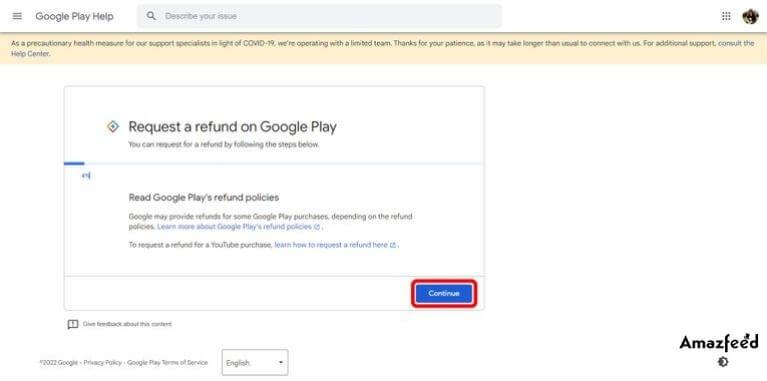
Task: Click Give feedback about this content
Action: pos(127,324)
